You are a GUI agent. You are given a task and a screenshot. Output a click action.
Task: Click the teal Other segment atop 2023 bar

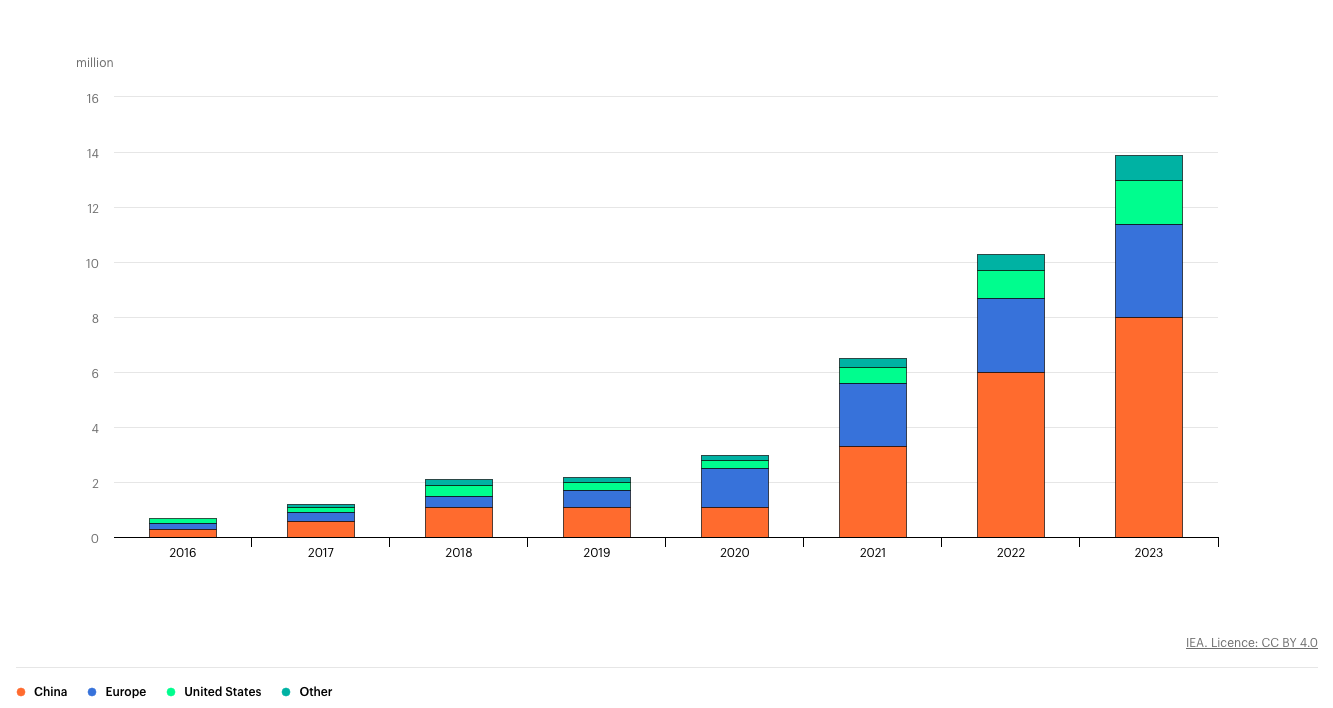tap(1148, 168)
